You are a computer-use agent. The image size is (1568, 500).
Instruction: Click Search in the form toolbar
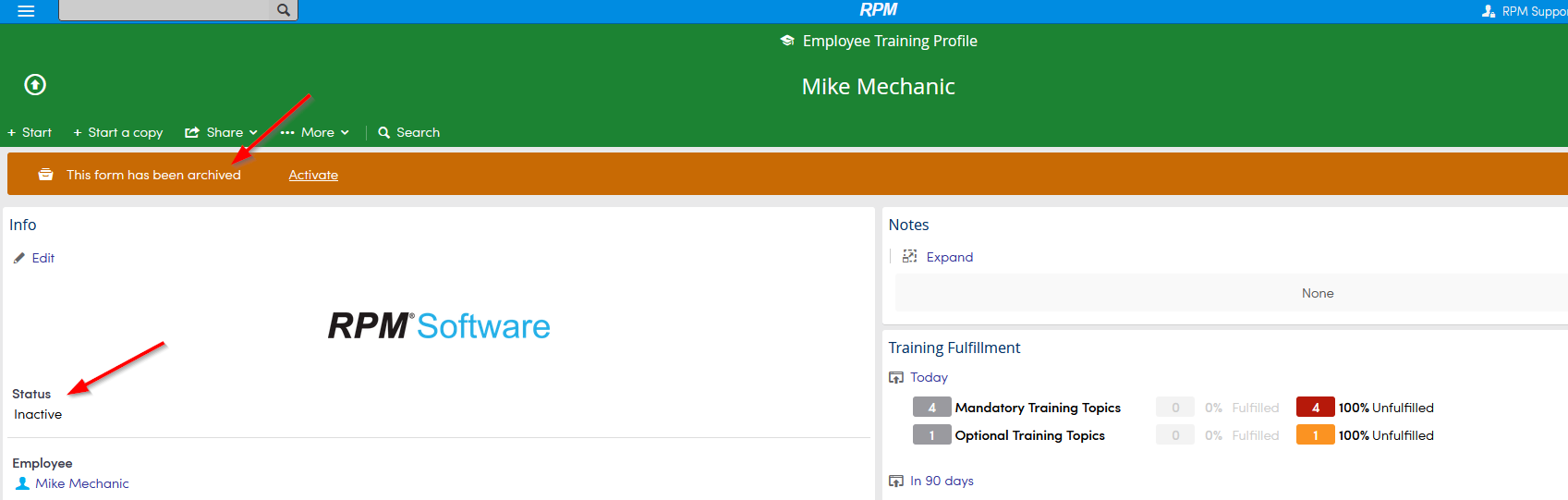point(409,132)
